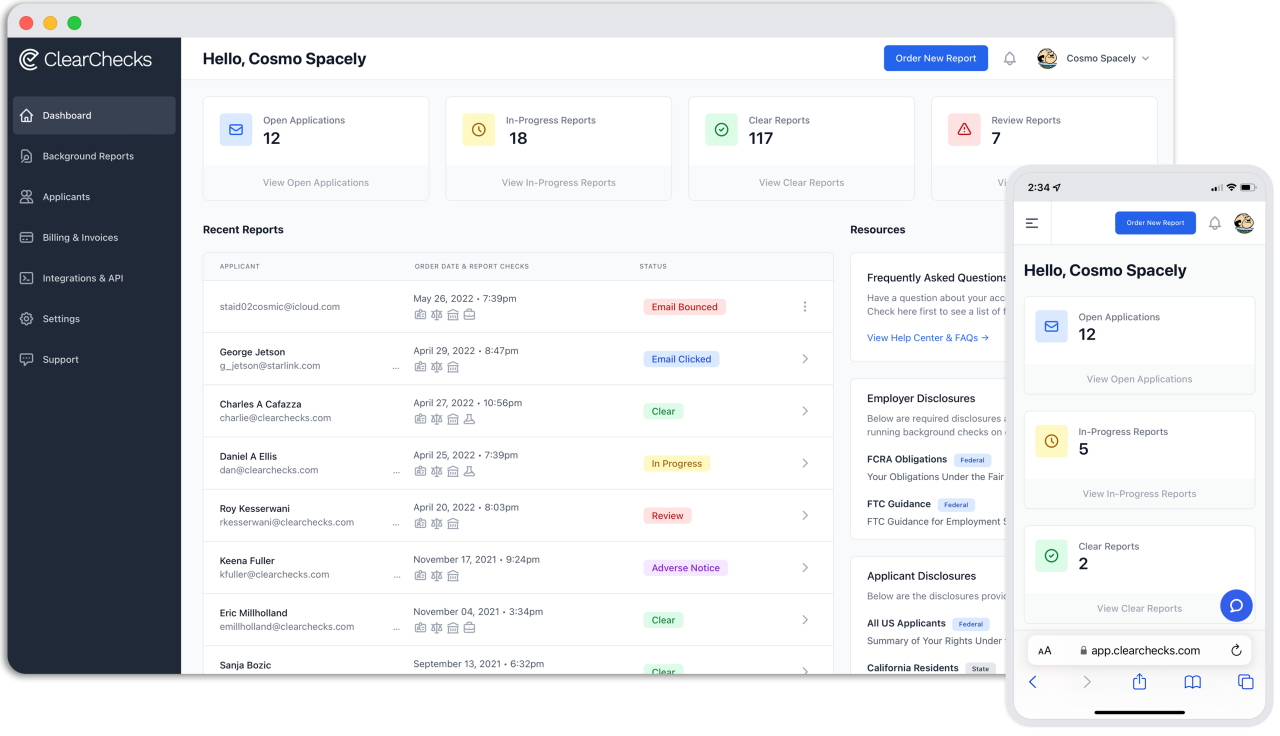The width and height of the screenshot is (1280, 736).
Task: Click the Clear Reports checkmark icon
Action: pyautogui.click(x=721, y=130)
